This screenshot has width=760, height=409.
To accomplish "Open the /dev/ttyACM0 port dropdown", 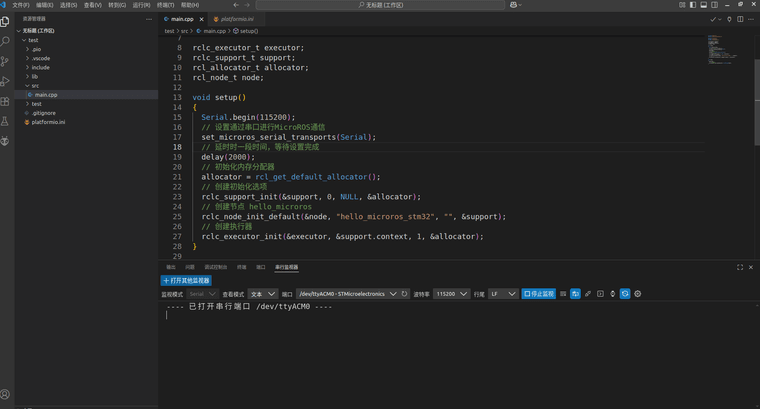I will pos(347,294).
